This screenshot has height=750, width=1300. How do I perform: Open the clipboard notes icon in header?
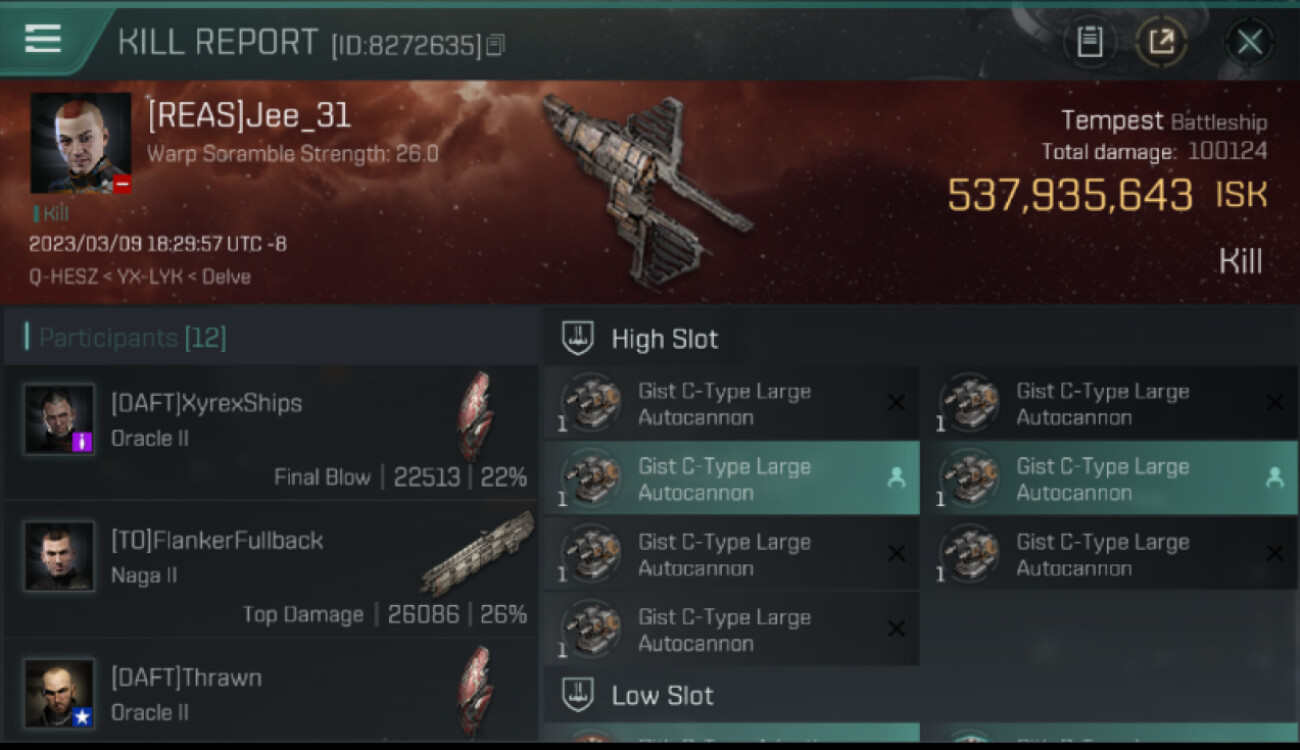tap(1089, 41)
